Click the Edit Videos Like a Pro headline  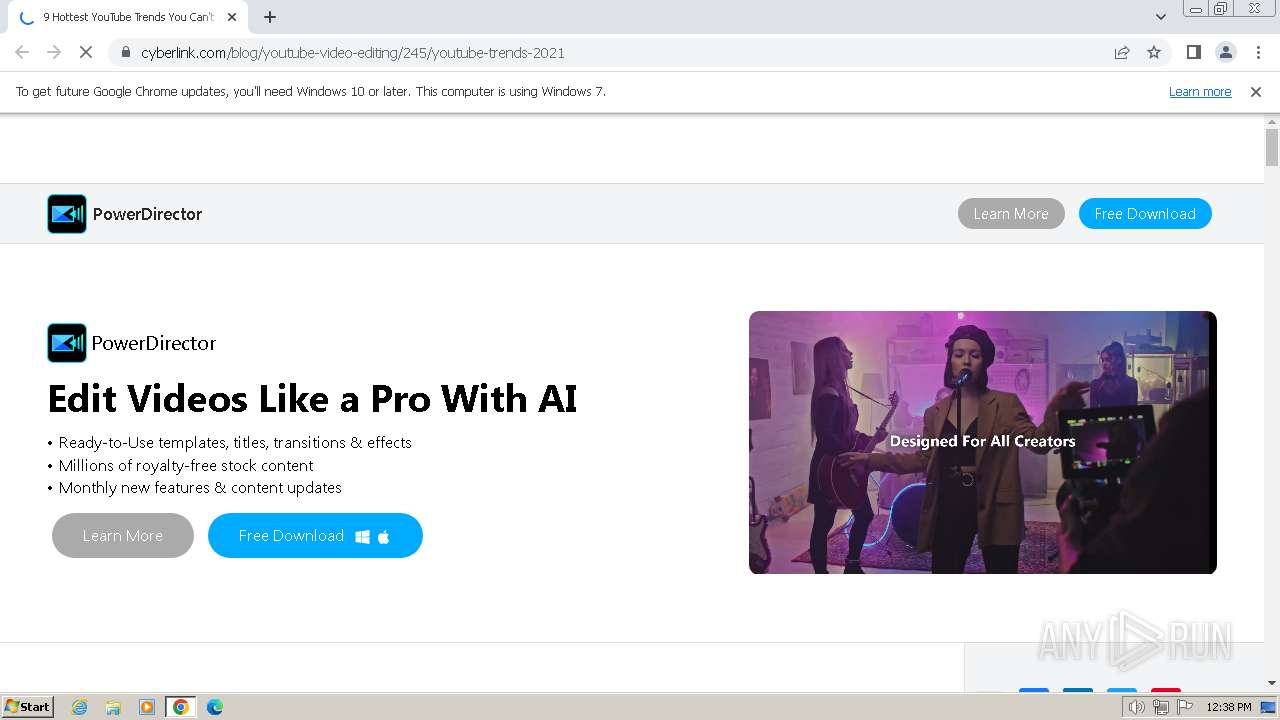[x=312, y=399]
